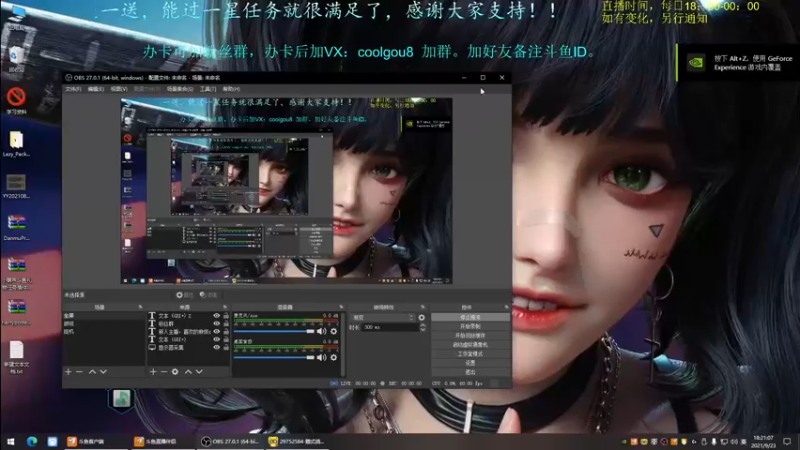
Task: Undock the Scenes panel using its corner icon
Action: coord(140,307)
